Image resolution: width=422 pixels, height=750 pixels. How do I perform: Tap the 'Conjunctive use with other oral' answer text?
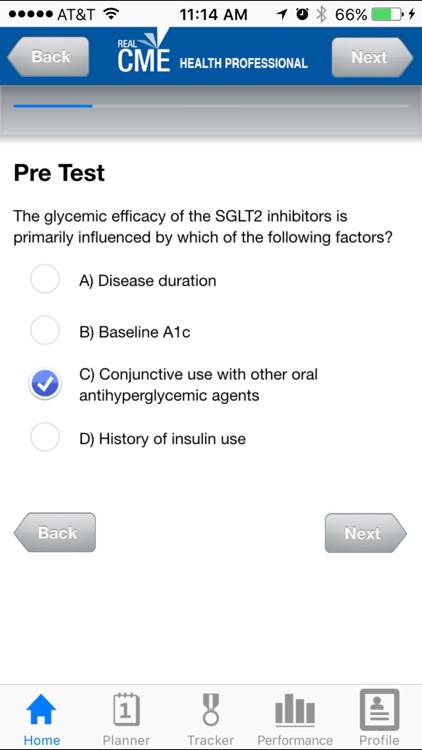tap(199, 374)
